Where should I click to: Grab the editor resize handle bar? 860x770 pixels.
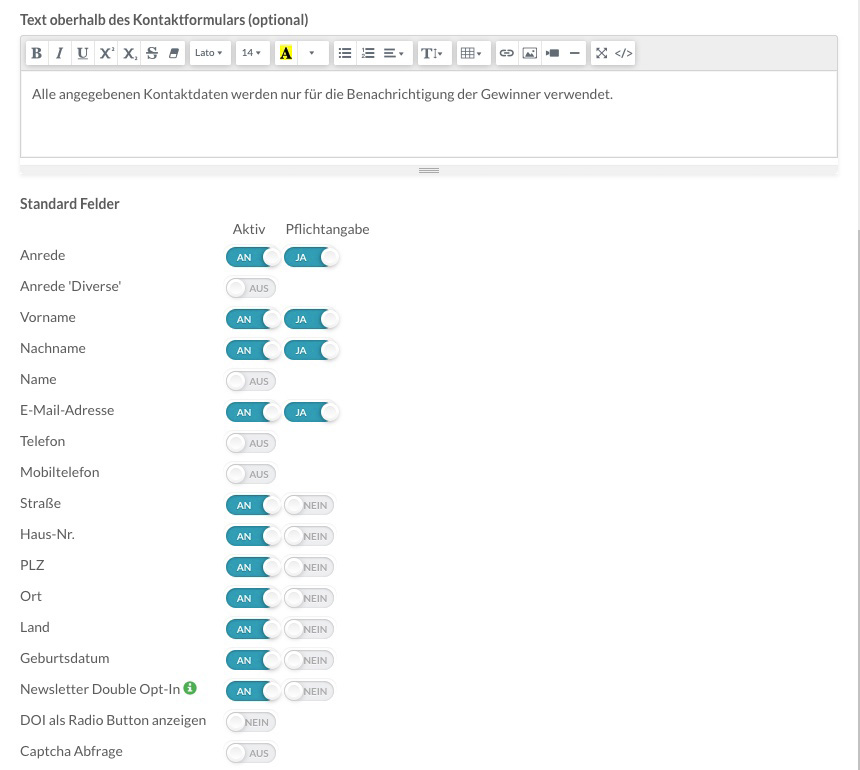429,171
